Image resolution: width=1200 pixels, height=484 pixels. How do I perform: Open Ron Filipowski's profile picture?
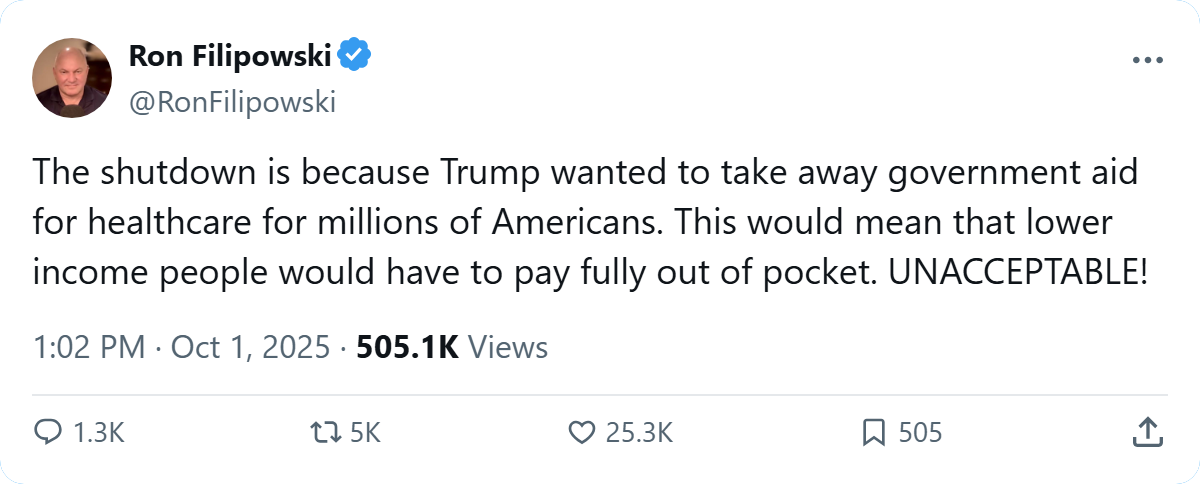71,78
